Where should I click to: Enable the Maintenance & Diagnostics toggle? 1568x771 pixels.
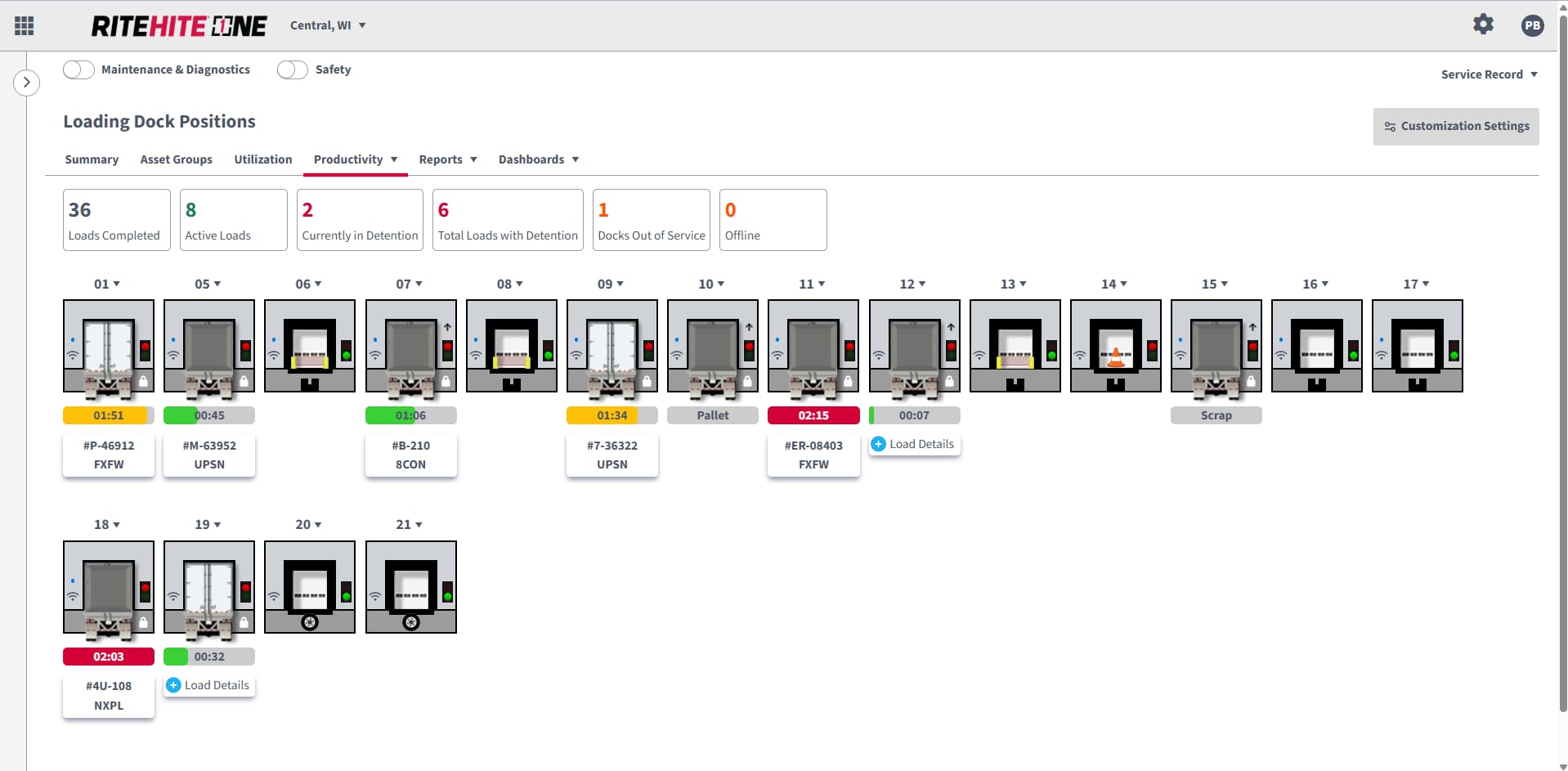[78, 69]
